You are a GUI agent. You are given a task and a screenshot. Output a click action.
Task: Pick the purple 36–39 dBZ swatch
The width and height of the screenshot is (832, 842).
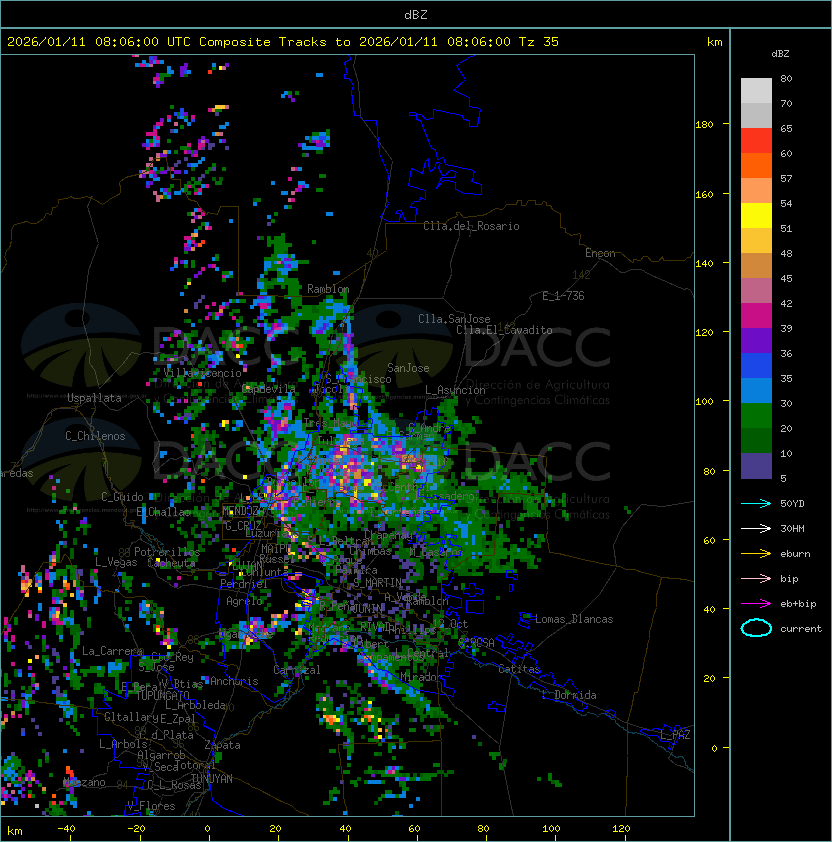756,340
